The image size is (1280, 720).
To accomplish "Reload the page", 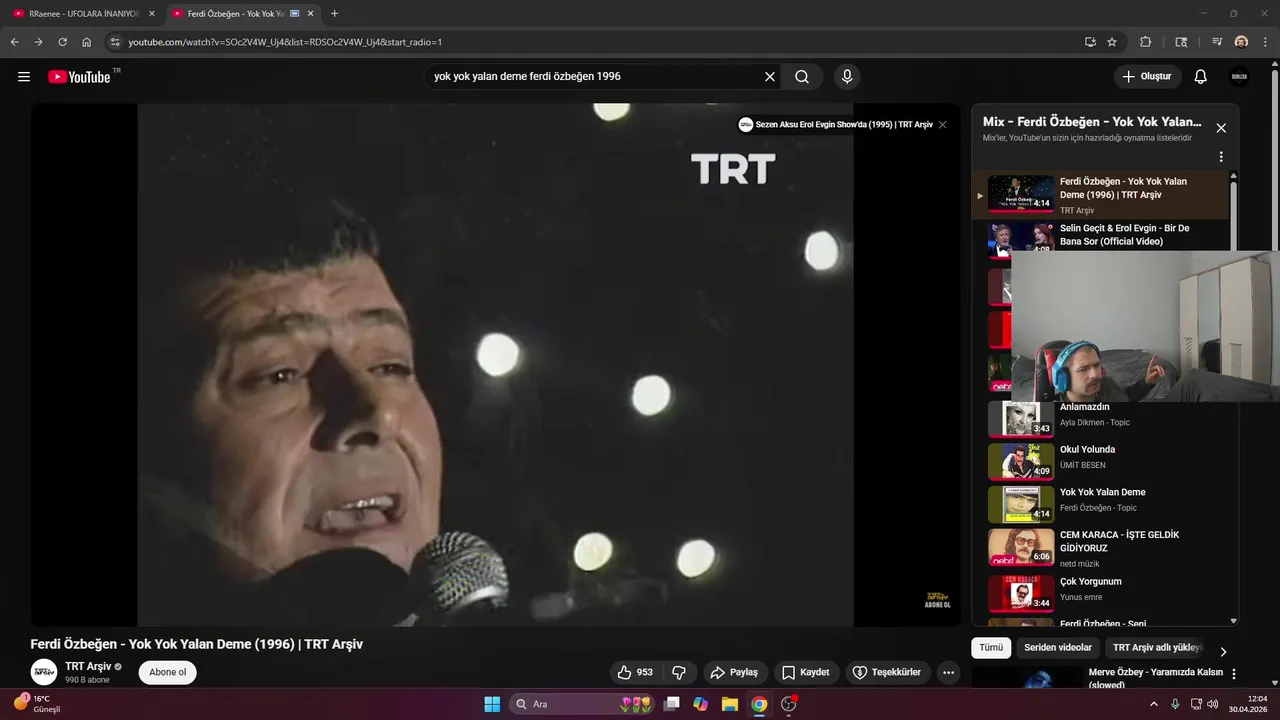I will pyautogui.click(x=62, y=42).
